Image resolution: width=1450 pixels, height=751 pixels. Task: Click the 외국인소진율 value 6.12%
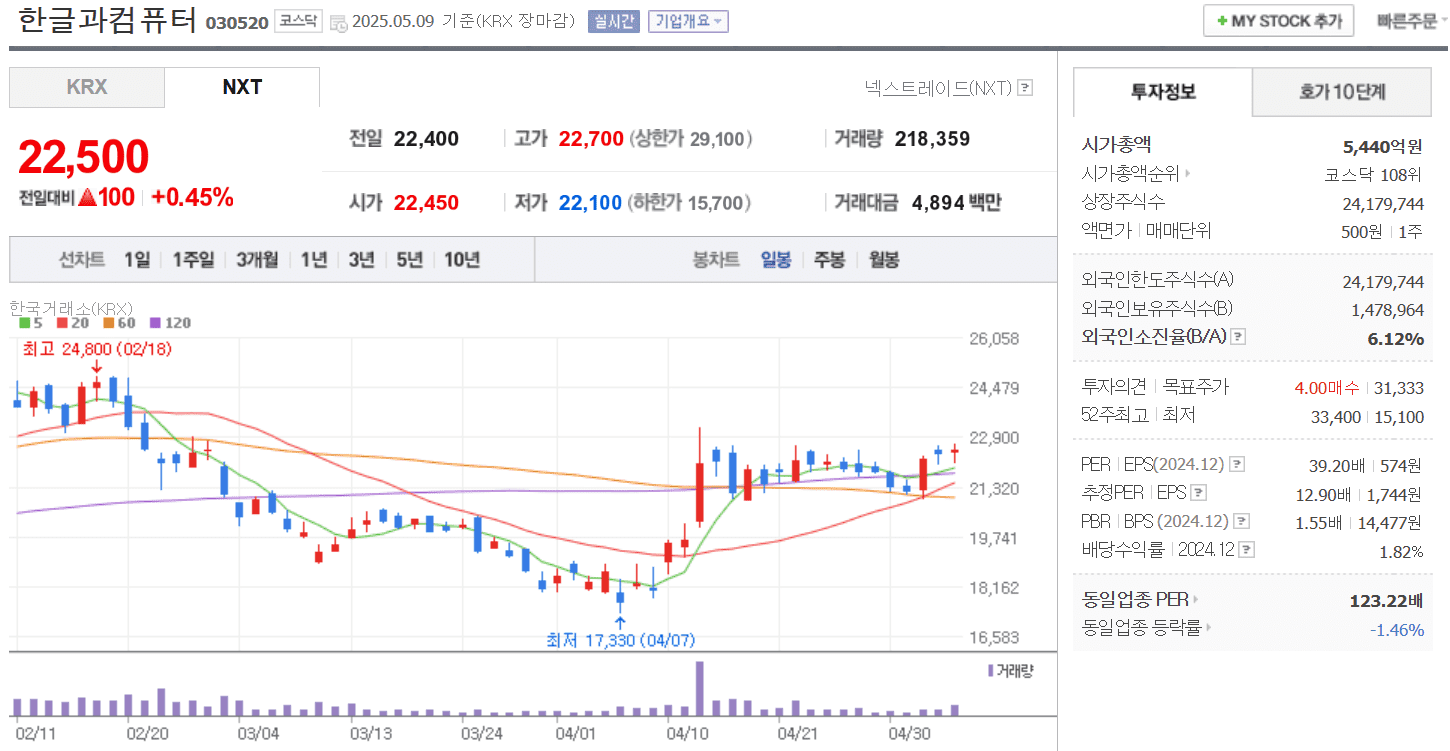point(1395,339)
